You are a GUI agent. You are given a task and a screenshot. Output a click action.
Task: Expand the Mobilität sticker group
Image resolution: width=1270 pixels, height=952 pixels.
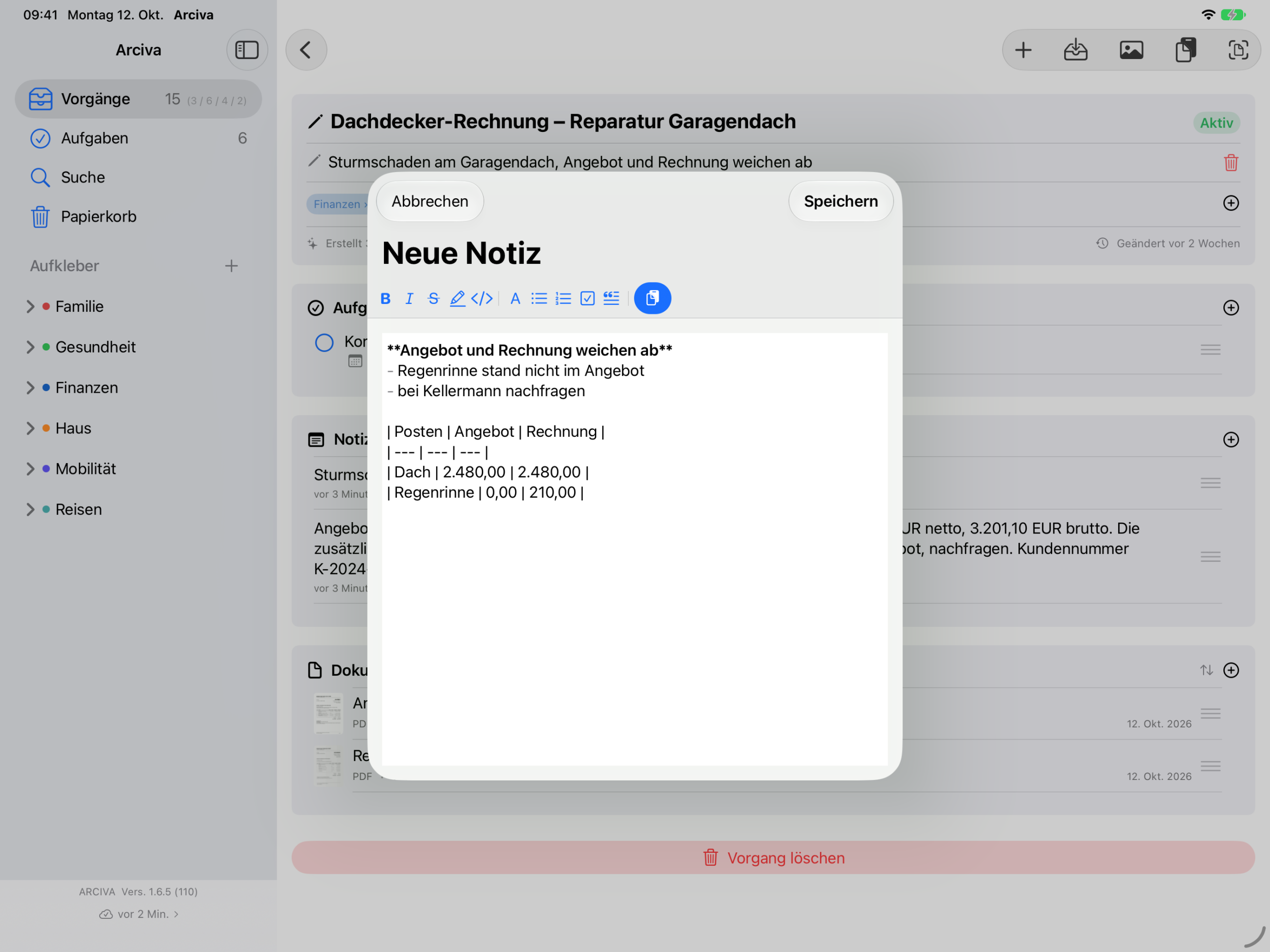pyautogui.click(x=30, y=469)
